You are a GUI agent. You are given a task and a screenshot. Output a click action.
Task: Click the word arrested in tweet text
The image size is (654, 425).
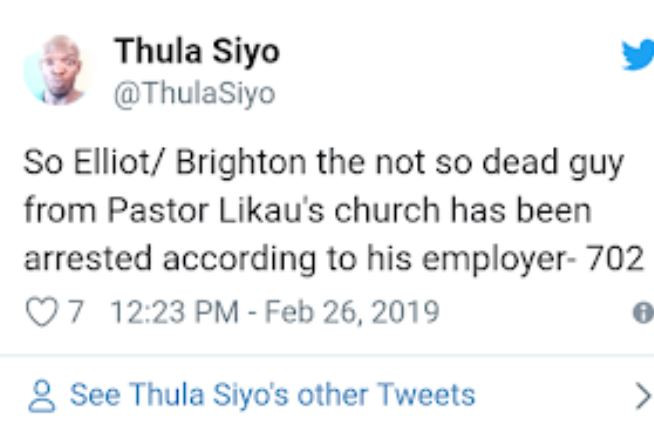85,259
